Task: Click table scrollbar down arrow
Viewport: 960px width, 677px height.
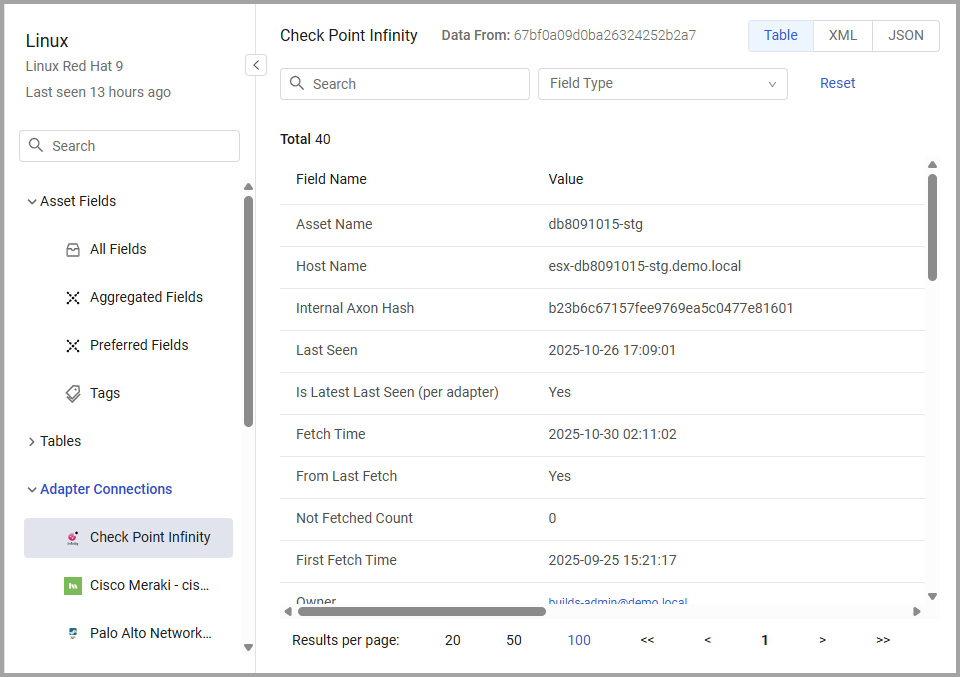Action: 932,596
